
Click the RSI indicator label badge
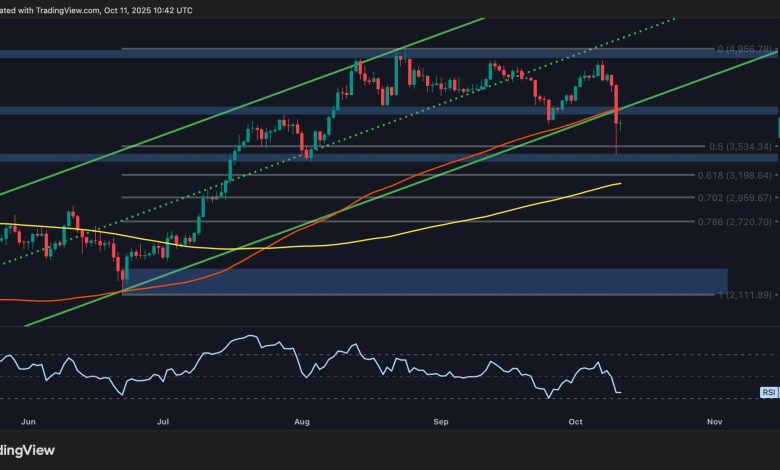766,393
